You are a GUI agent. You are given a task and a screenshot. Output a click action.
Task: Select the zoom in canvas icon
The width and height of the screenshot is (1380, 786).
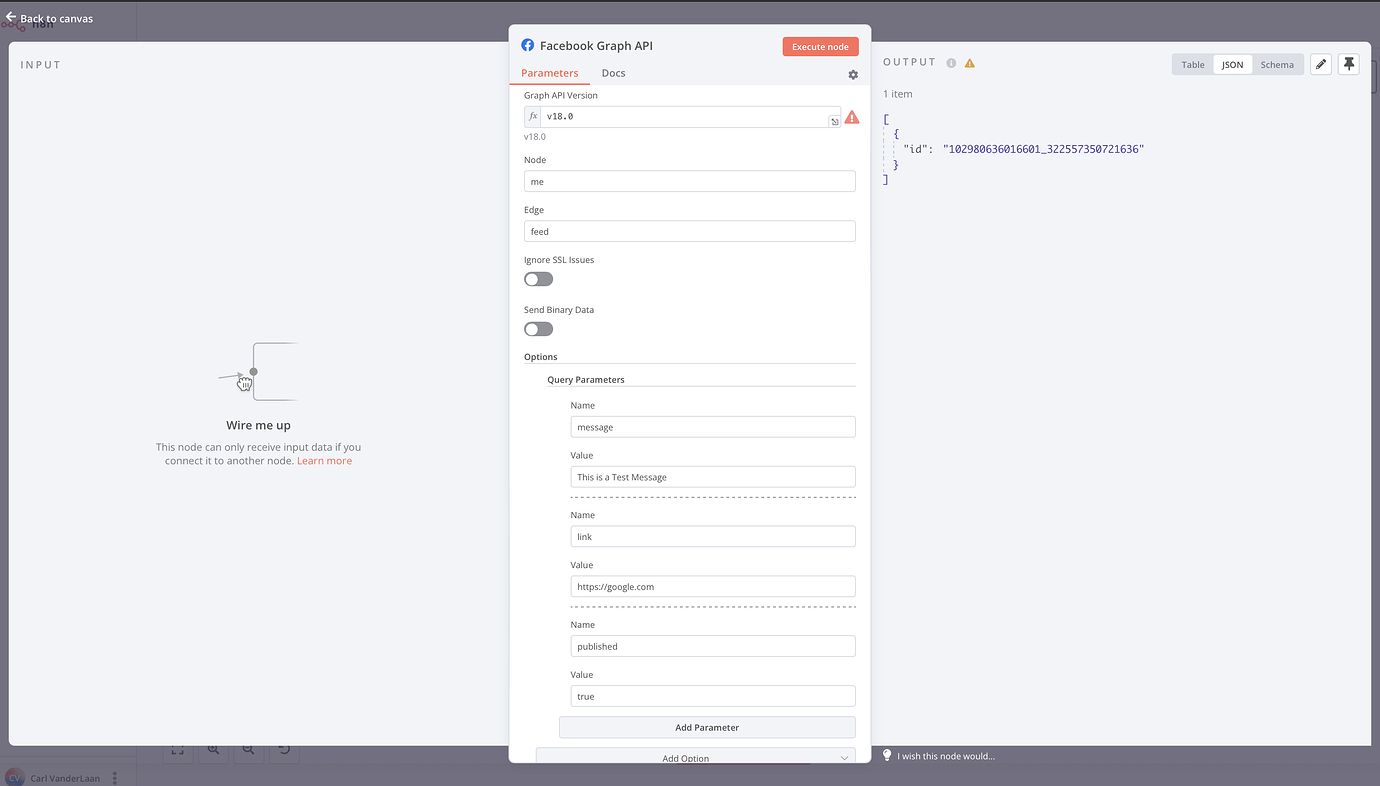(x=213, y=750)
